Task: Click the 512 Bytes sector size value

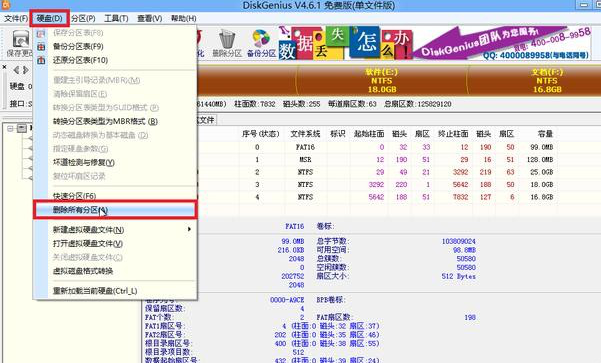Action: [458, 276]
